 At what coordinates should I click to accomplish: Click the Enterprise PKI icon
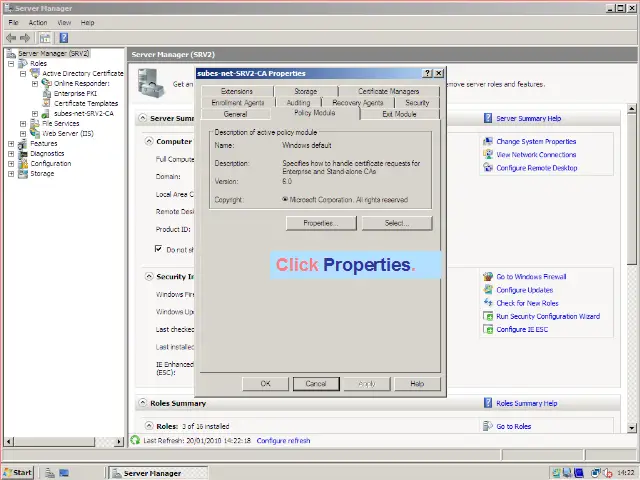(47, 93)
